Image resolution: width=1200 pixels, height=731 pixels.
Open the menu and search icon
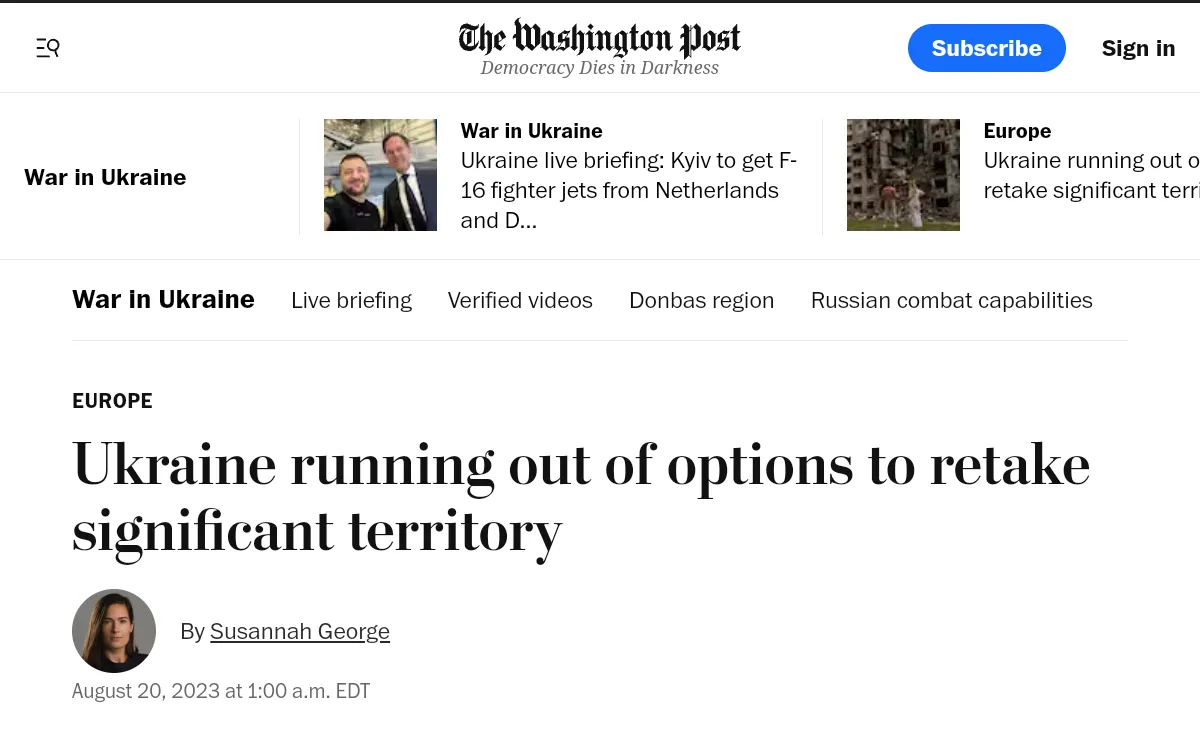coord(48,47)
